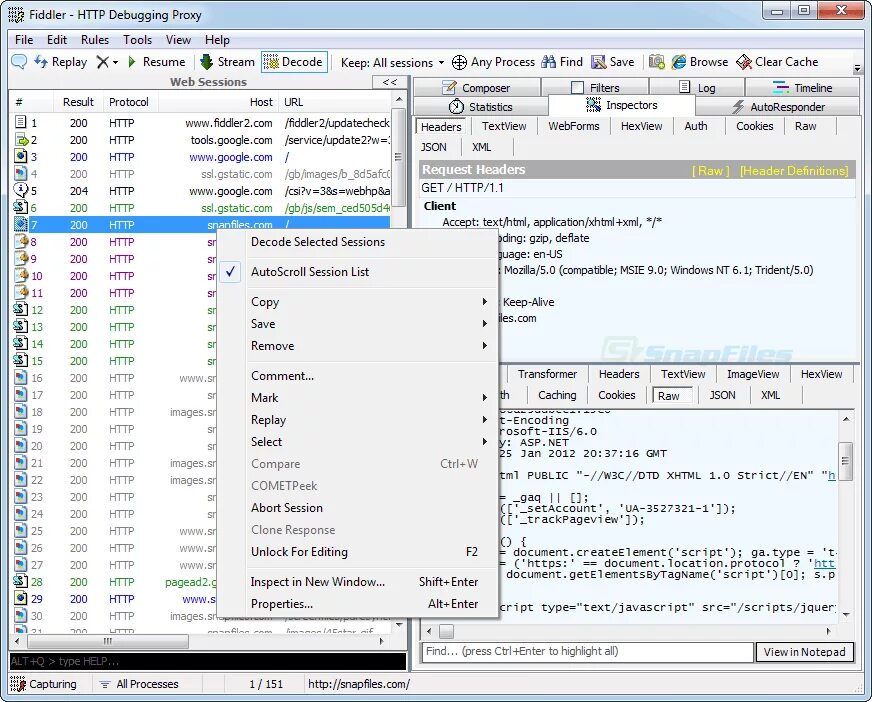Viewport: 872px width, 702px height.
Task: Expand the Replay submenu in context menu
Action: tap(358, 420)
